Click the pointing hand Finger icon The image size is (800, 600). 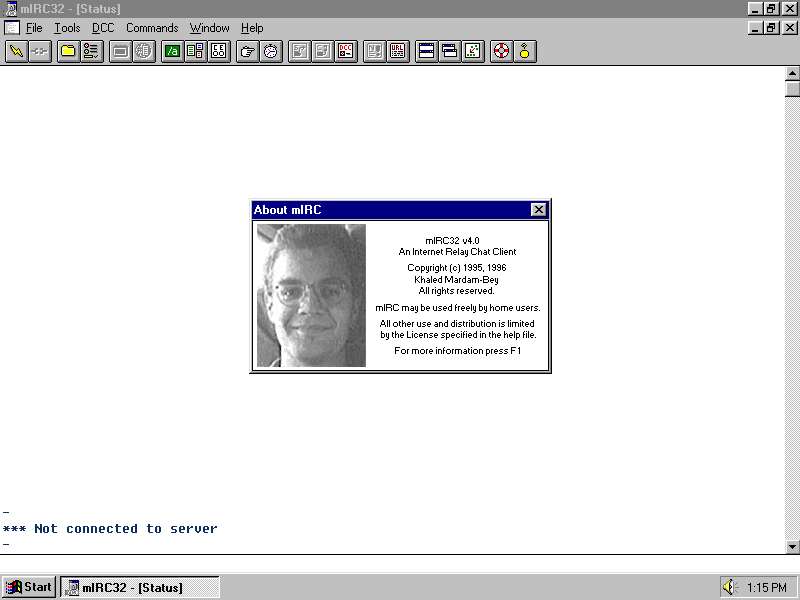(247, 52)
